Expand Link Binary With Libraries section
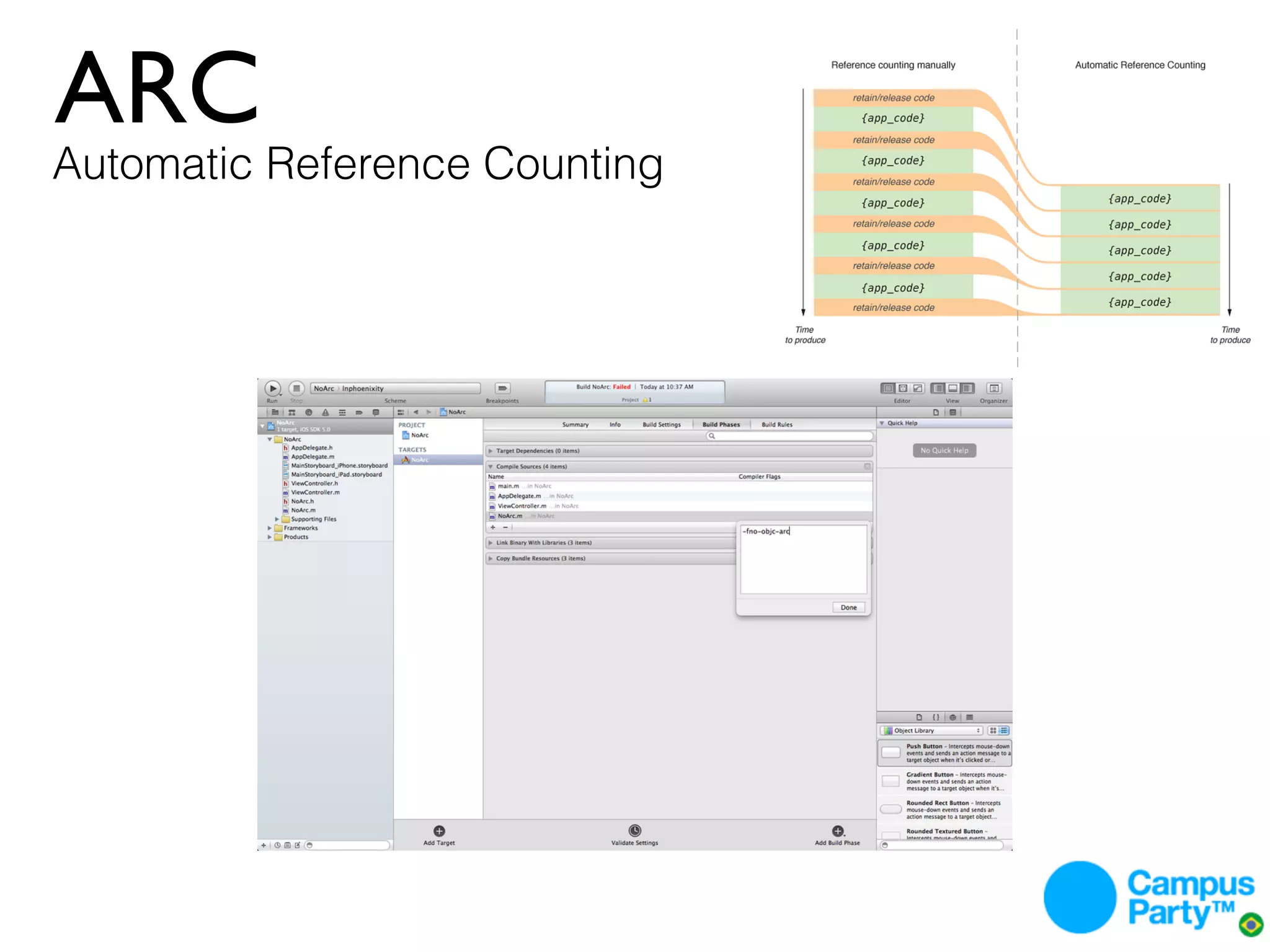This screenshot has height=952, width=1270. pyautogui.click(x=491, y=543)
